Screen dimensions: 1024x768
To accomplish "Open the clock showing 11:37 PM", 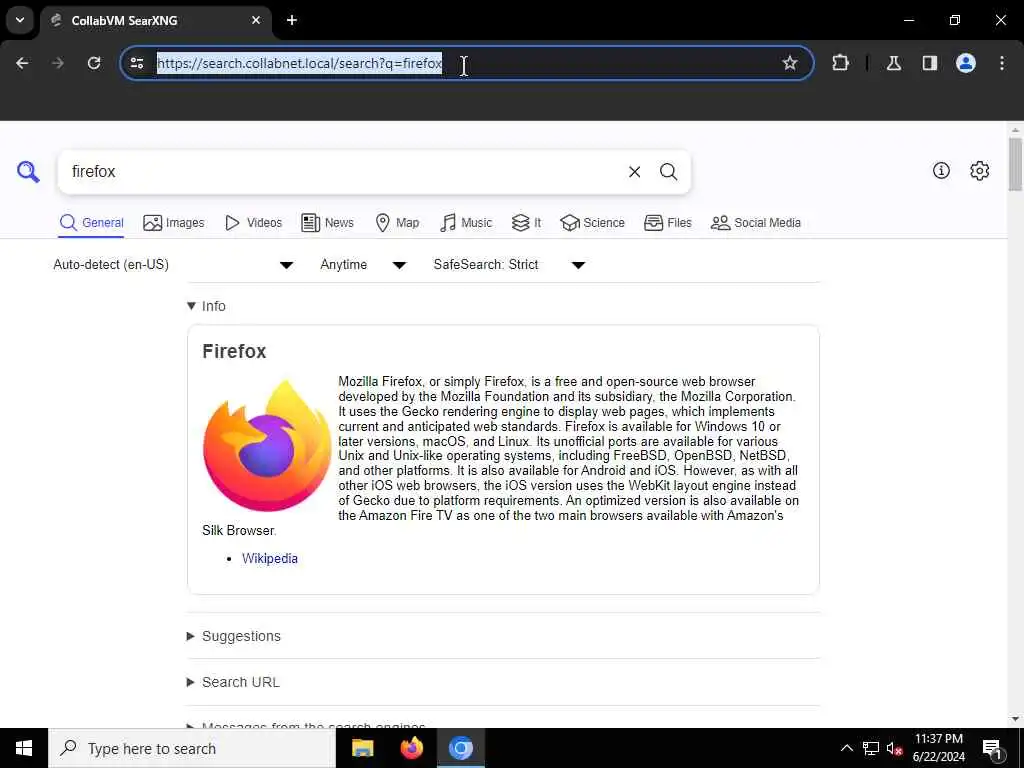I will coord(938,748).
